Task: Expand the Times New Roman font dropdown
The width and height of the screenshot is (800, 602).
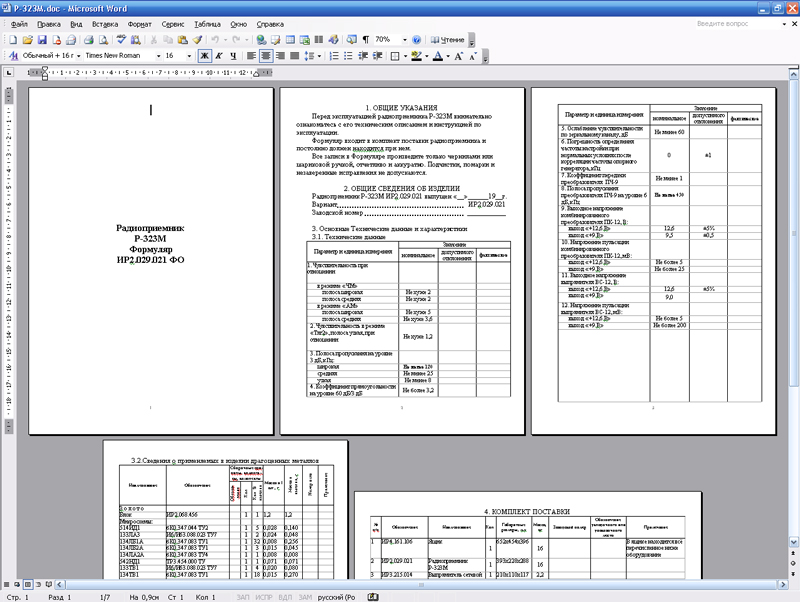Action: coord(159,56)
